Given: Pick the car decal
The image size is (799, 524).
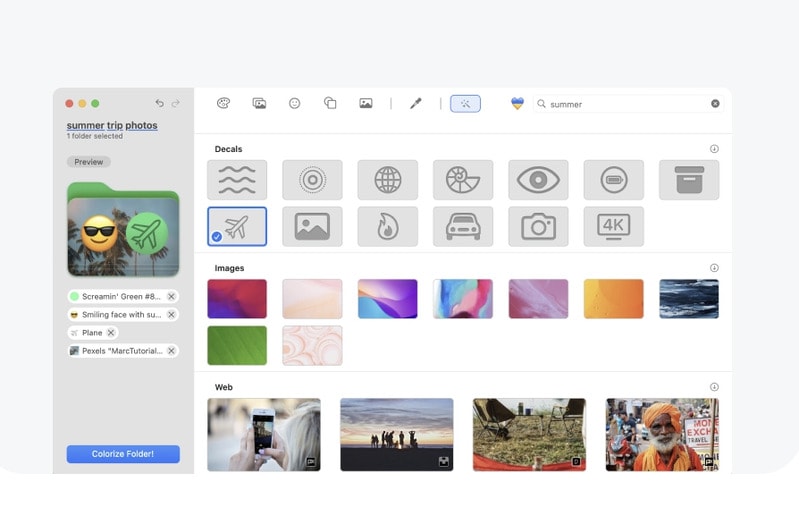Looking at the screenshot, I should click(x=463, y=227).
